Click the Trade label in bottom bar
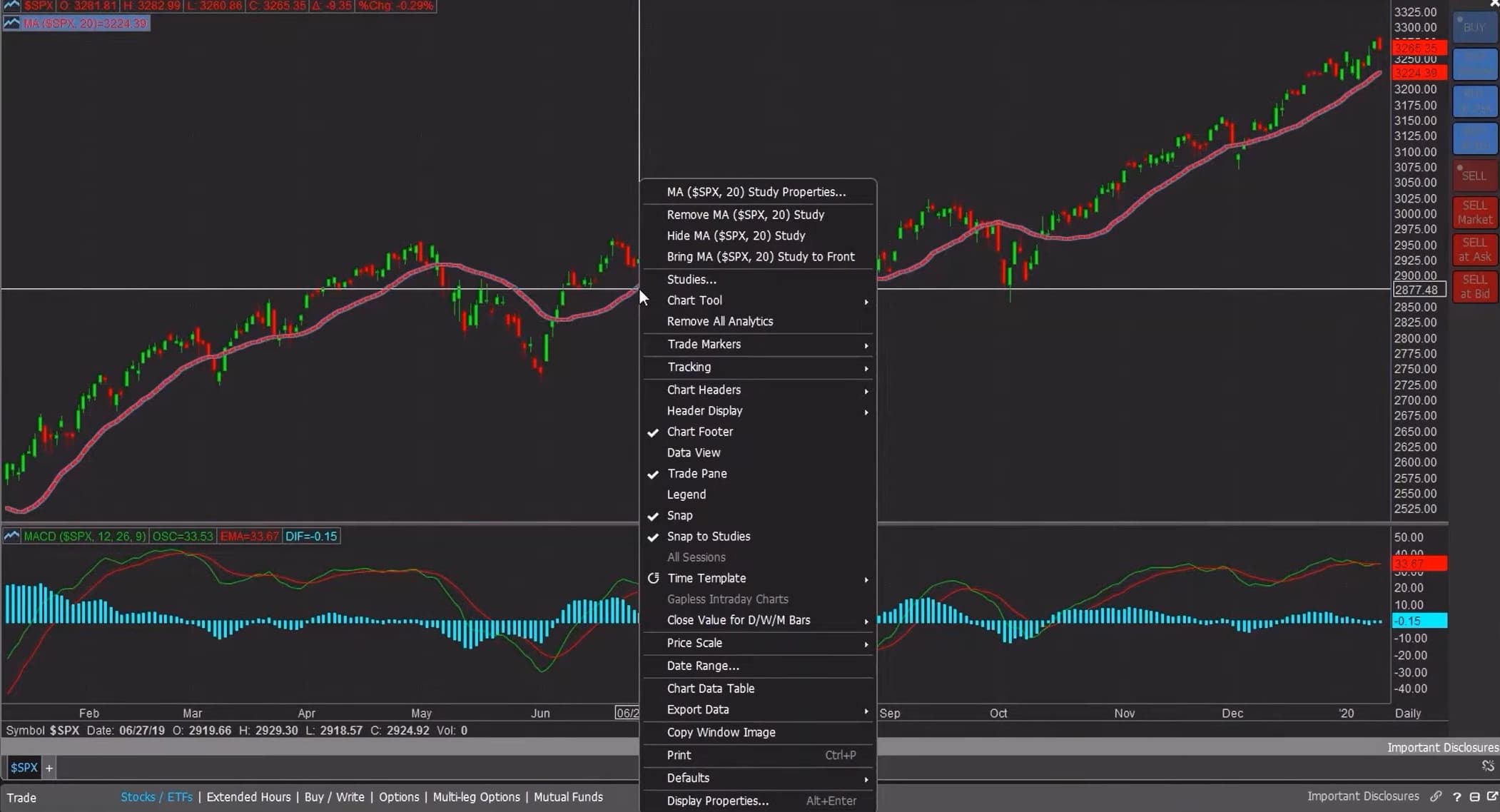This screenshot has width=1500, height=812. pyautogui.click(x=21, y=798)
